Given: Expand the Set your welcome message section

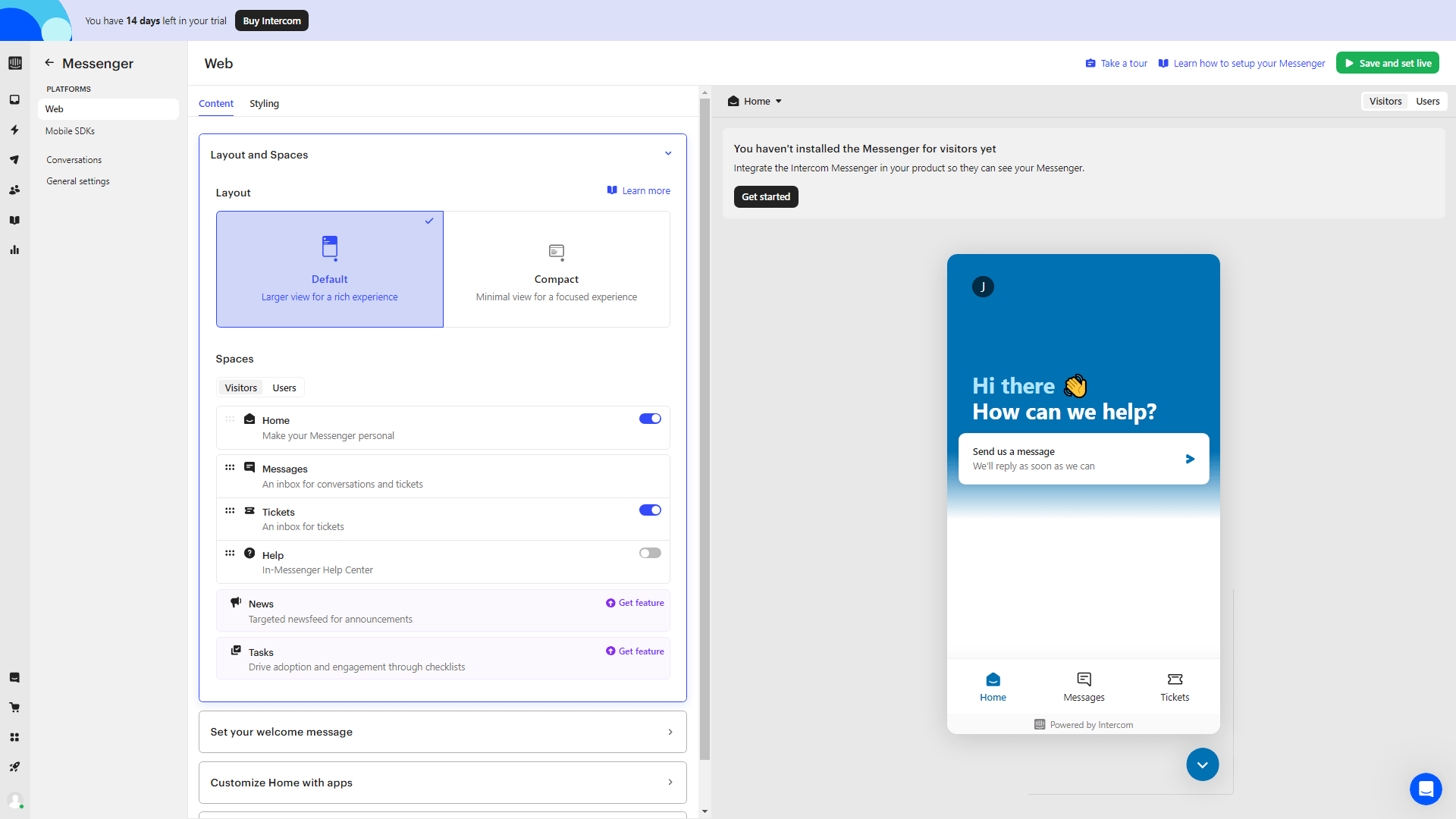Looking at the screenshot, I should (442, 732).
